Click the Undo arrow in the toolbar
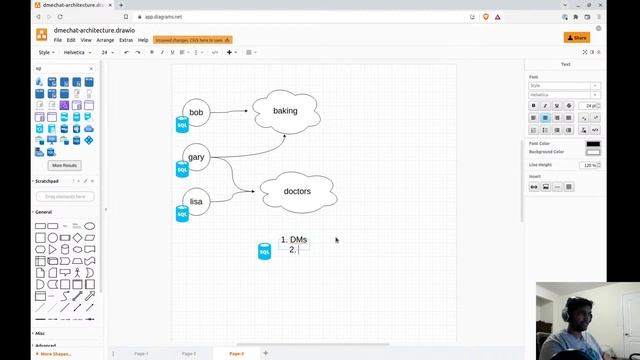 127,52
